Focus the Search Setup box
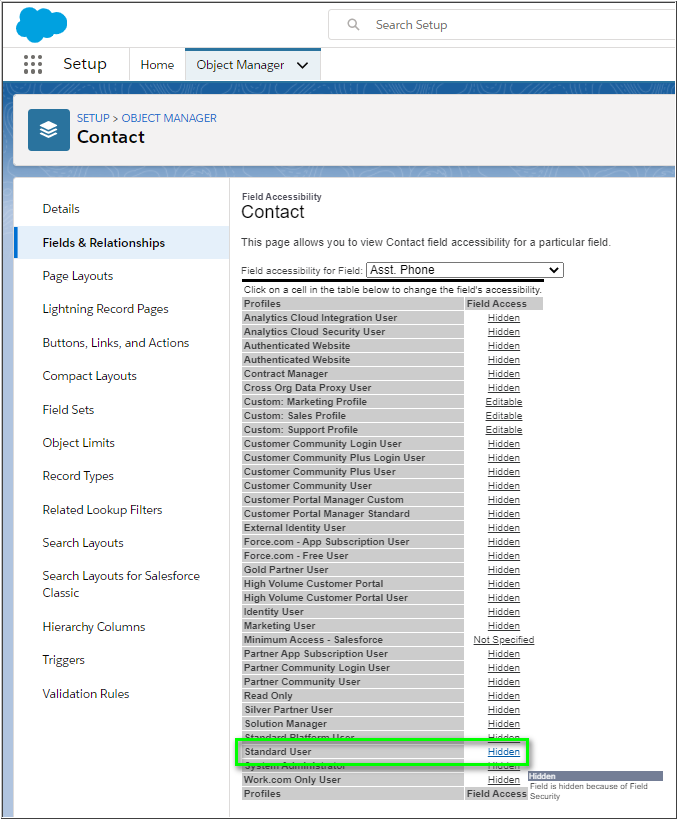The image size is (677, 819). pyautogui.click(x=501, y=25)
